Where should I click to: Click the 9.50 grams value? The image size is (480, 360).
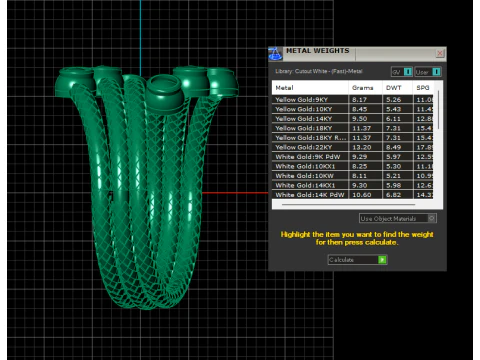[359, 119]
